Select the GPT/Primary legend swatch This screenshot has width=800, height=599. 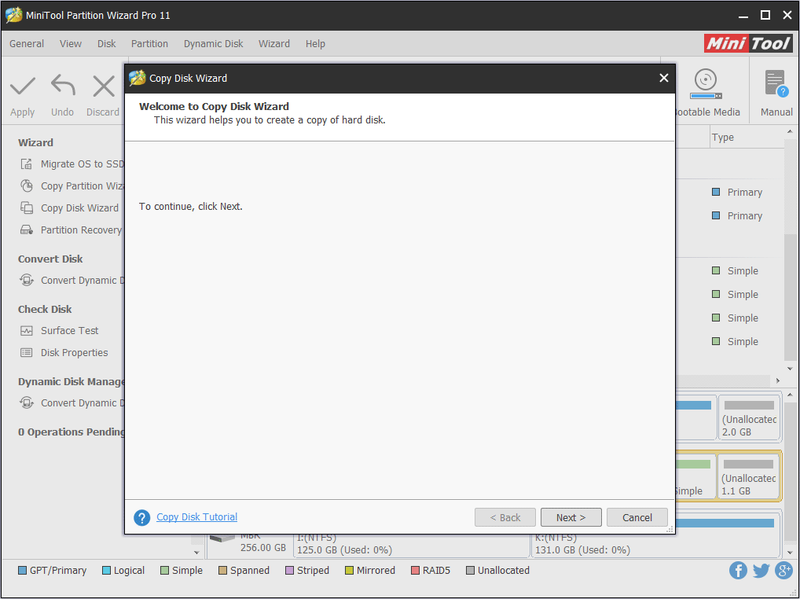(x=22, y=570)
